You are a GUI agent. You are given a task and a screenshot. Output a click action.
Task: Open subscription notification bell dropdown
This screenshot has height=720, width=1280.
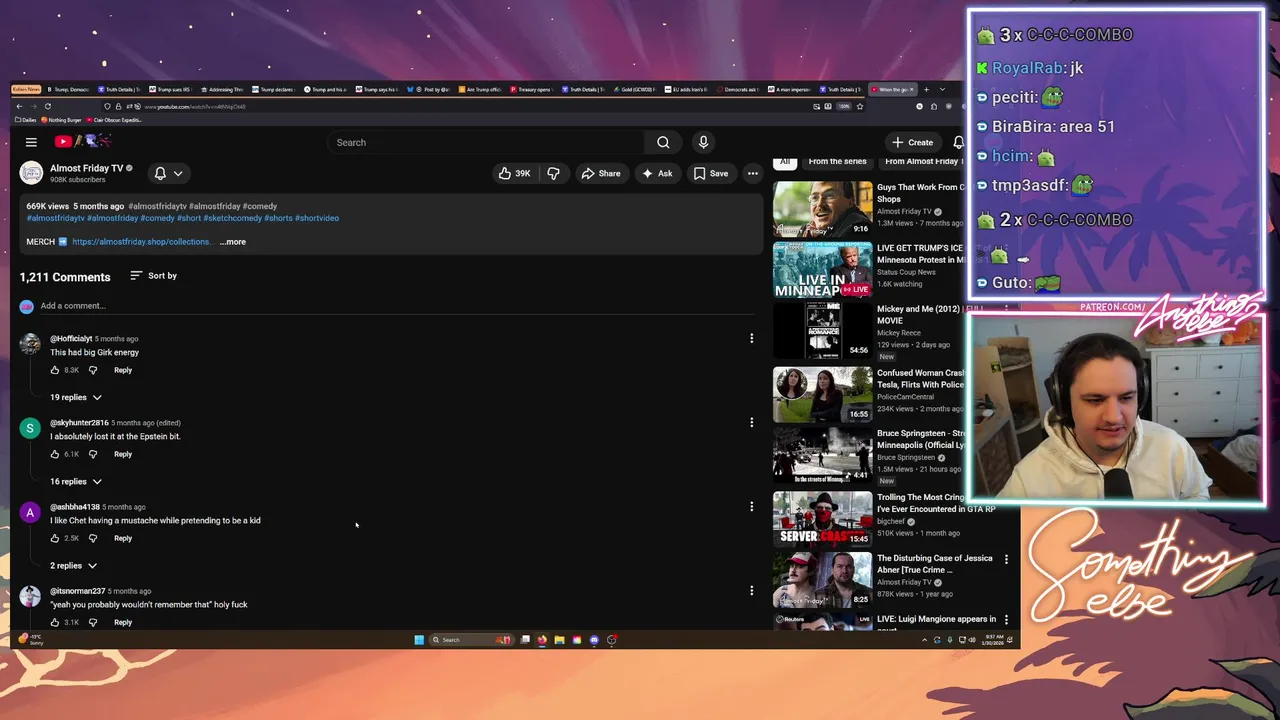click(x=168, y=173)
